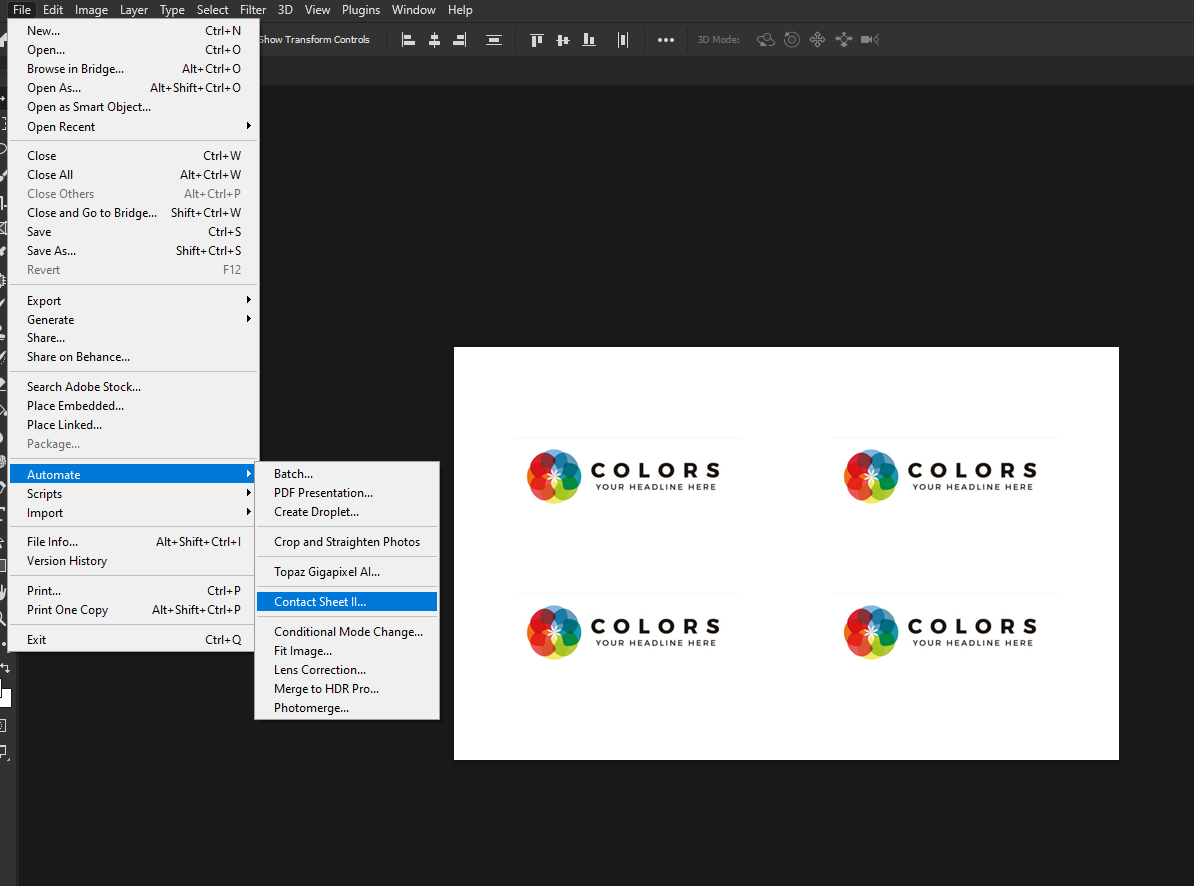This screenshot has height=886, width=1194.
Task: Open the Image menu
Action: [91, 10]
